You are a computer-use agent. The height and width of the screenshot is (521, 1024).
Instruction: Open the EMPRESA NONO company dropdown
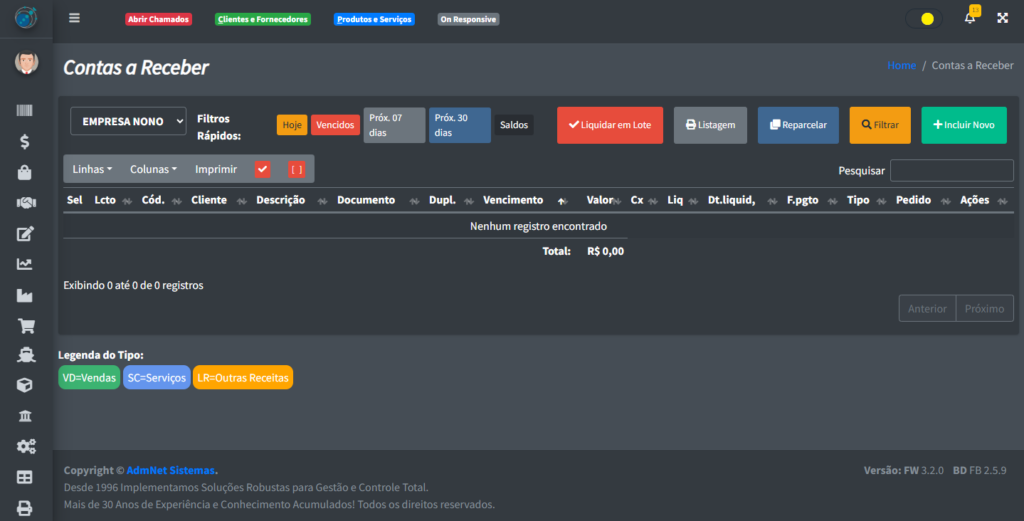tap(128, 121)
